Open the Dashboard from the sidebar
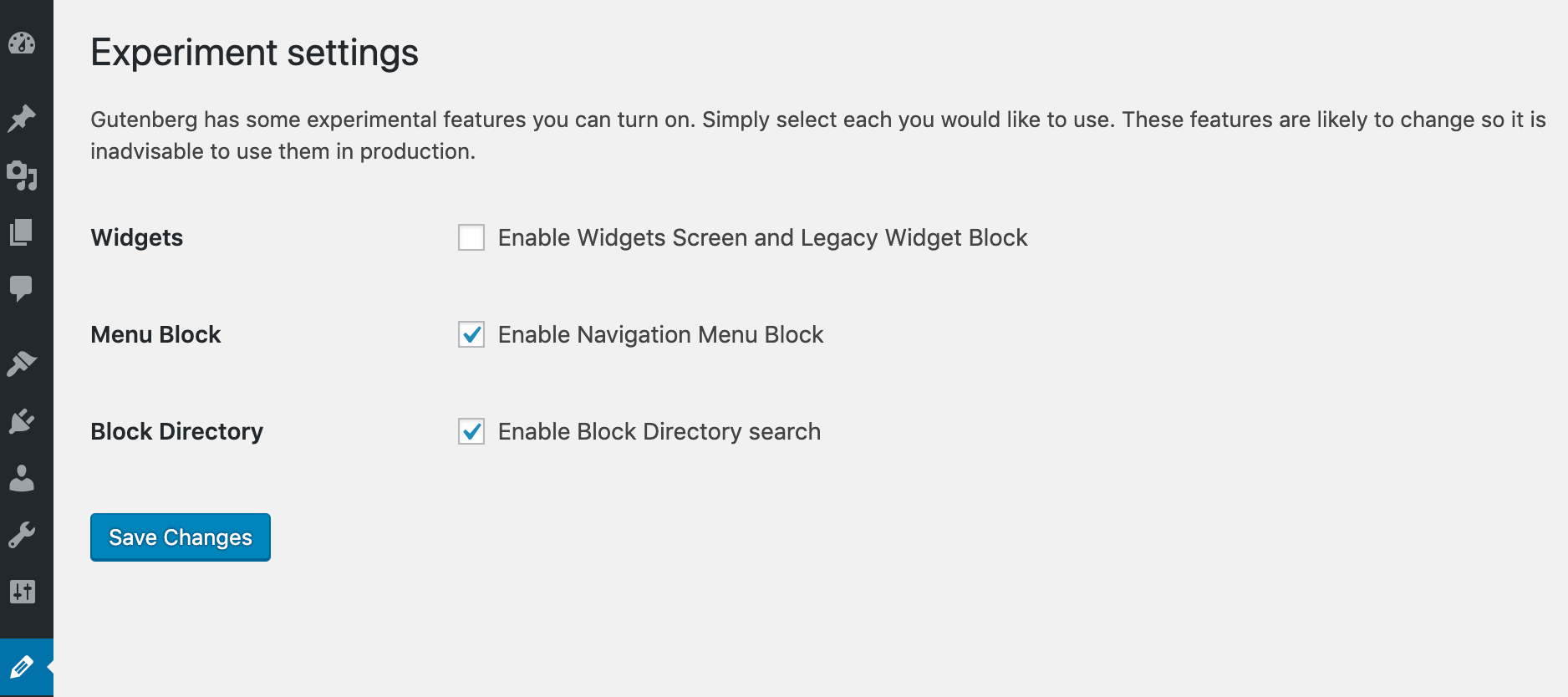This screenshot has height=697, width=1568. point(22,43)
